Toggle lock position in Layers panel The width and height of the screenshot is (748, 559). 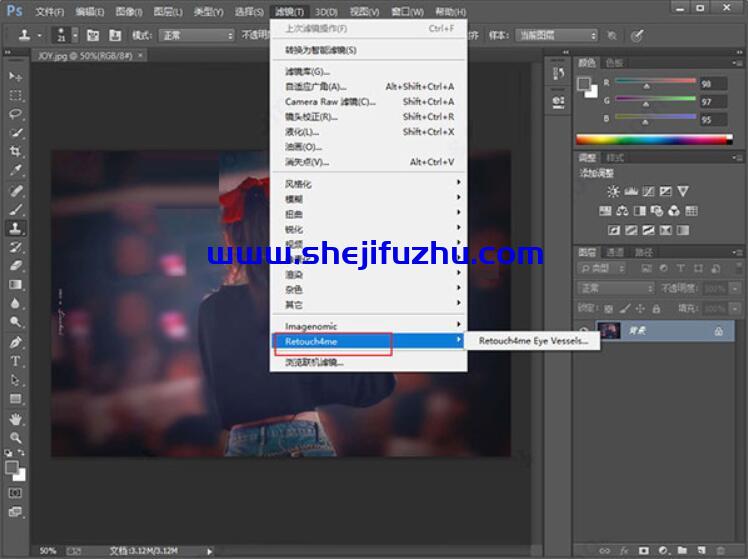[x=640, y=309]
